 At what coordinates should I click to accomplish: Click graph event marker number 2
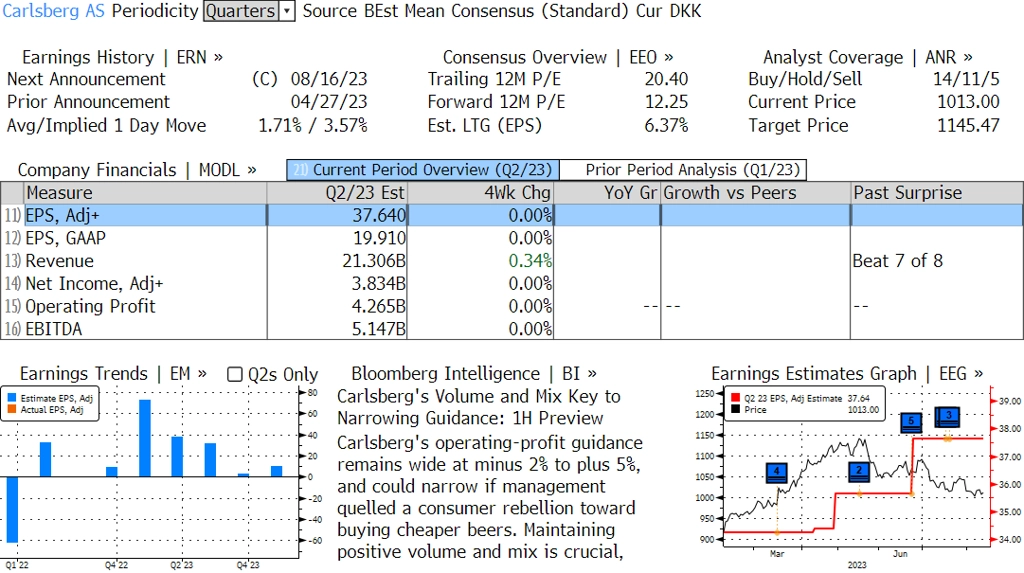point(859,471)
